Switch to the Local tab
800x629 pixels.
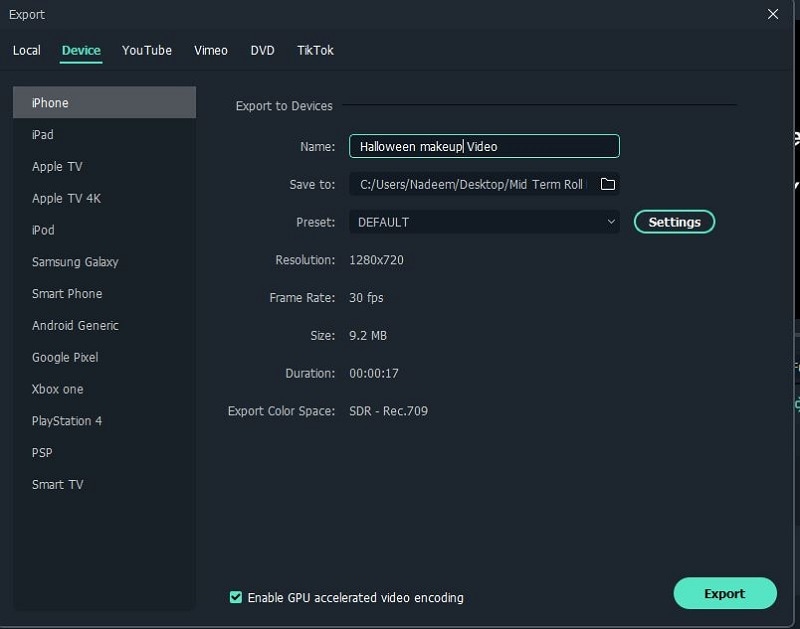point(27,50)
